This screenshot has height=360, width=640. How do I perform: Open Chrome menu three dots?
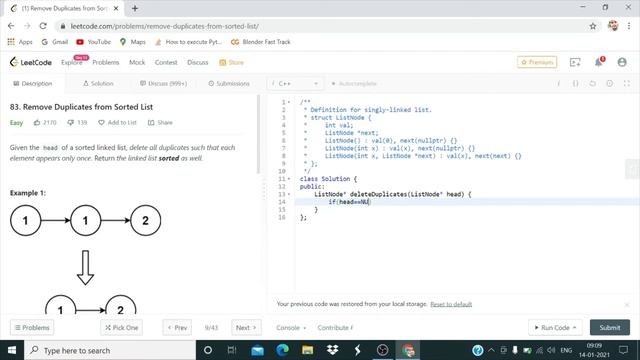pos(629,26)
